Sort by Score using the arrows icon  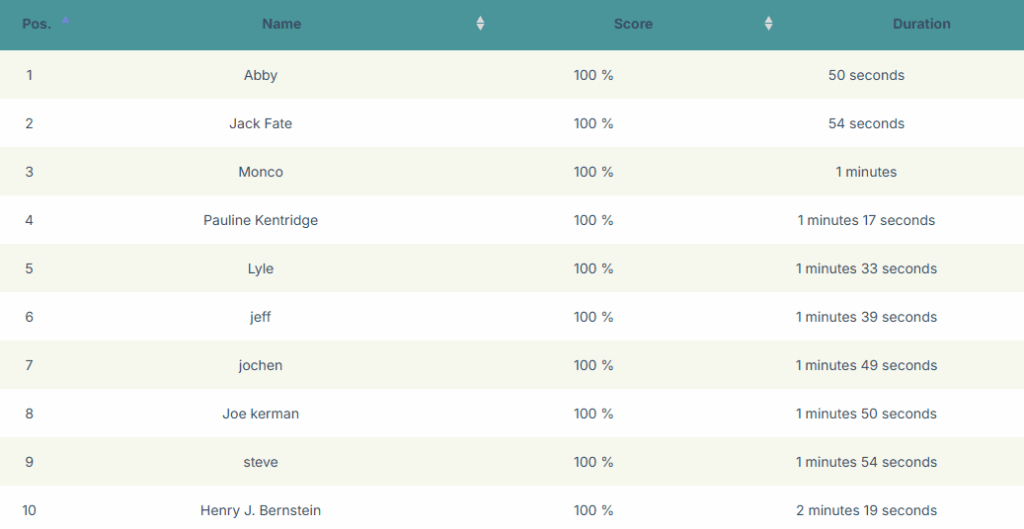(768, 24)
